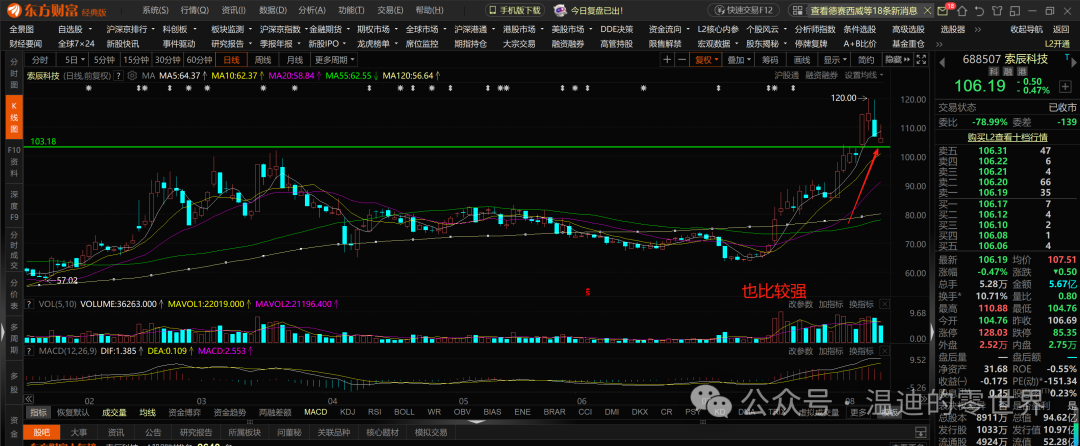Open MA indicator settings gear

(x=134, y=76)
